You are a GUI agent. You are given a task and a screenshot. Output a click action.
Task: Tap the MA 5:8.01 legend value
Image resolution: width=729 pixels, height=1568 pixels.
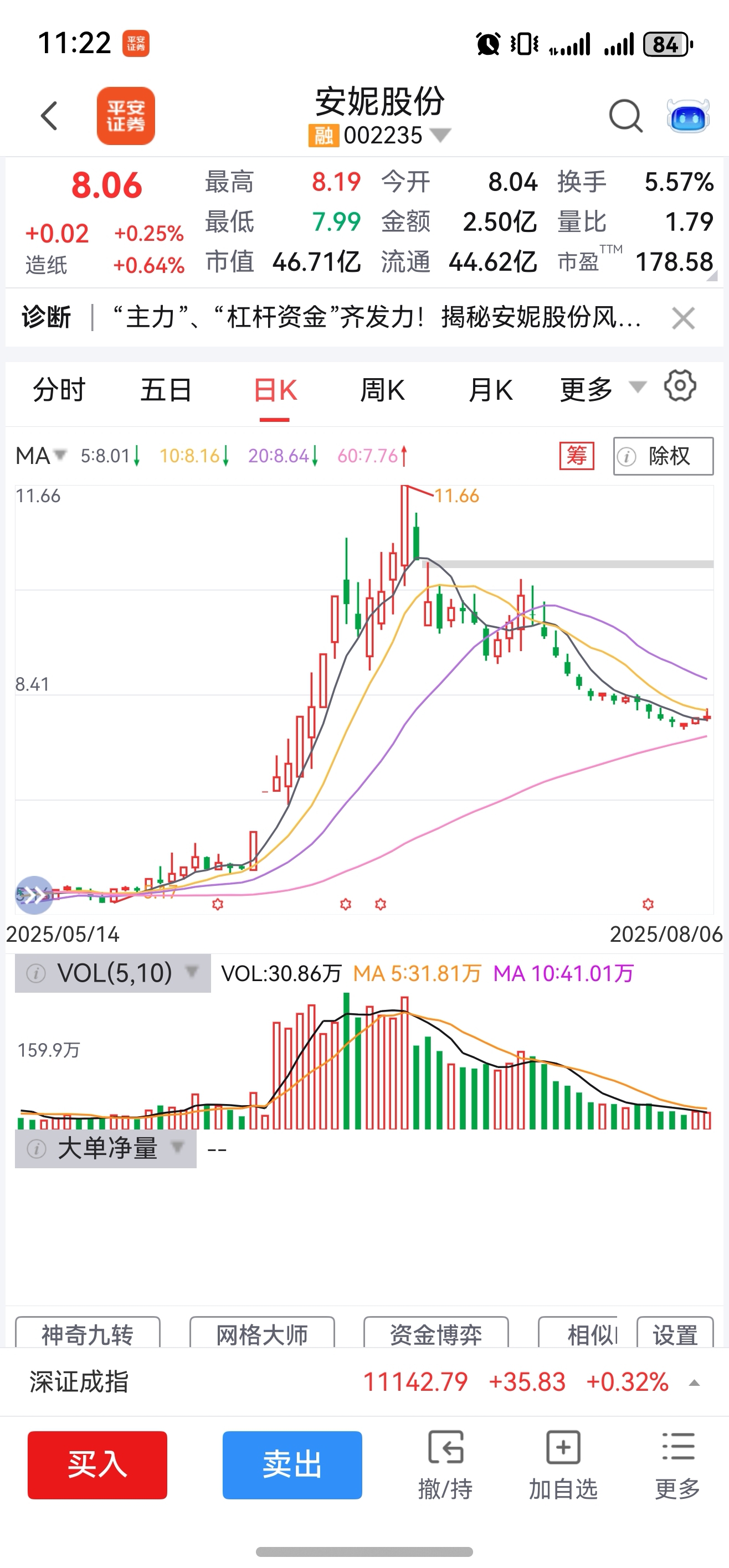[x=110, y=456]
